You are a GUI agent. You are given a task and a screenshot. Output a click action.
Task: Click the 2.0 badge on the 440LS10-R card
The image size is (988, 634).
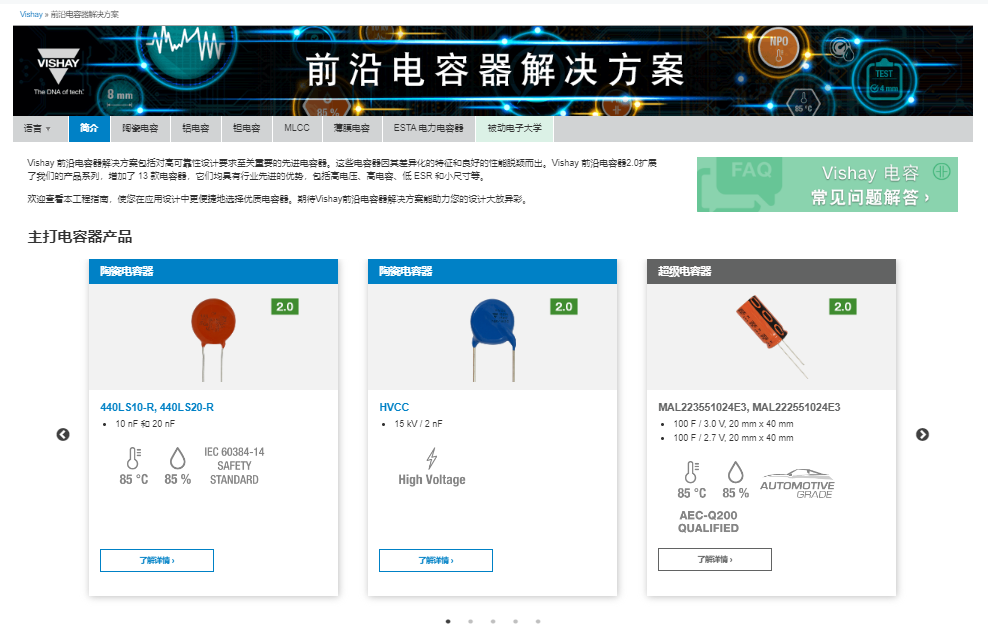[285, 306]
